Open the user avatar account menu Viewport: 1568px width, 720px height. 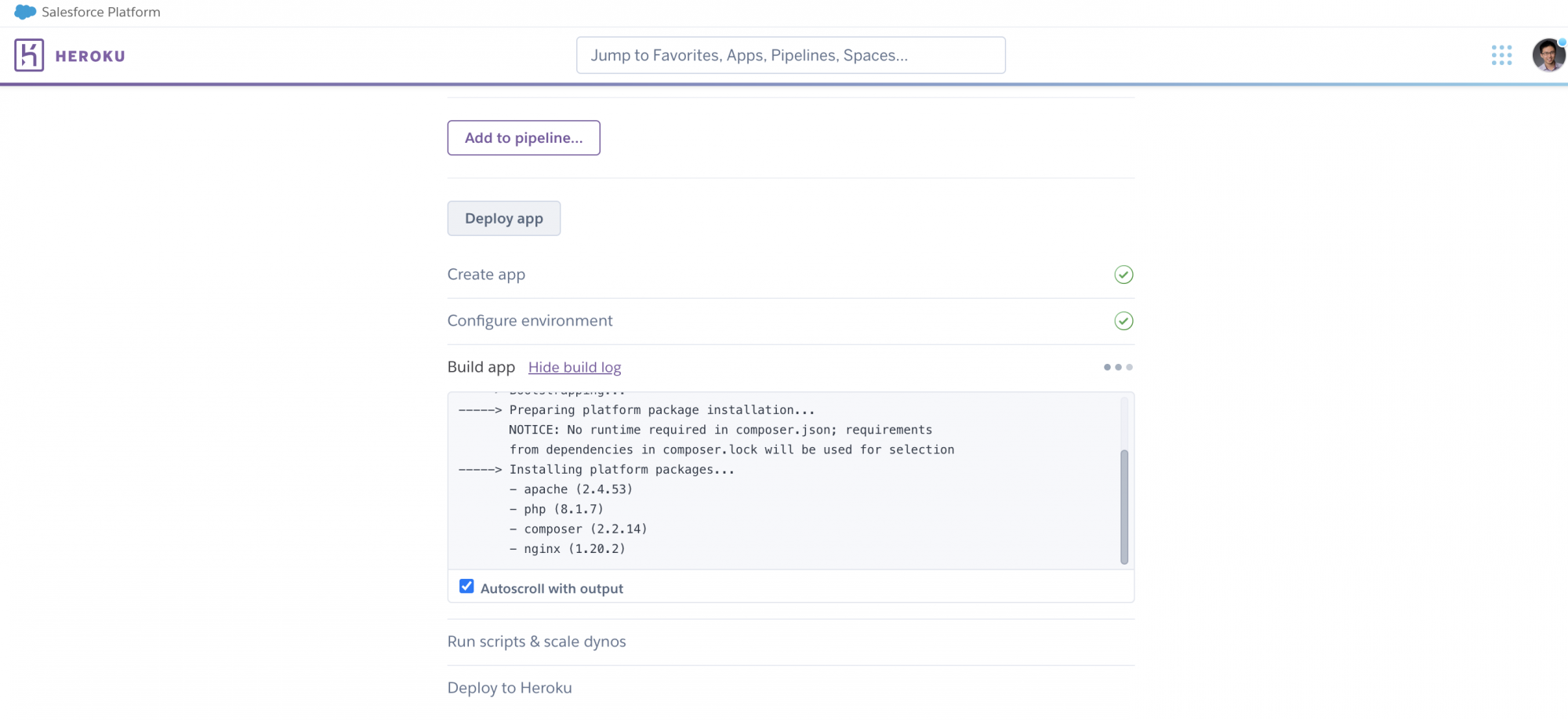point(1548,55)
